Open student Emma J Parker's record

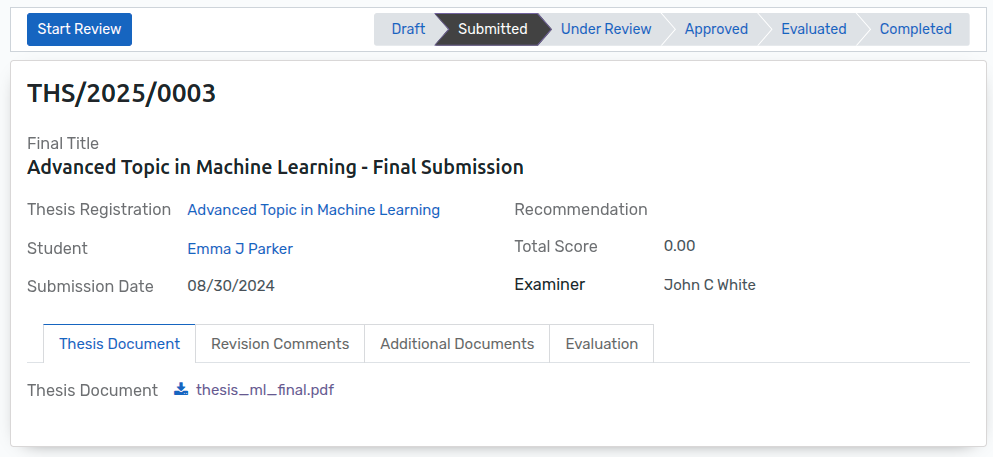[240, 249]
